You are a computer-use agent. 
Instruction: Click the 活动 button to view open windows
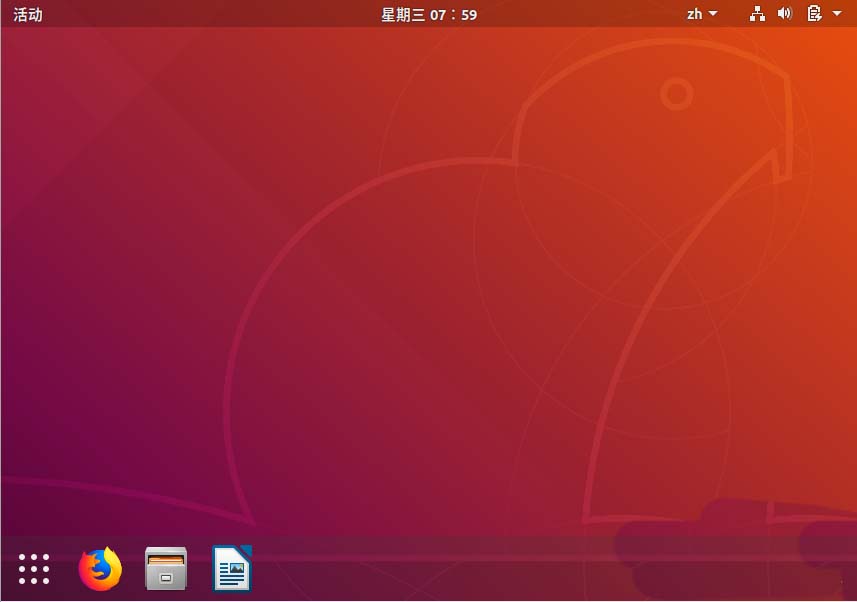[27, 14]
